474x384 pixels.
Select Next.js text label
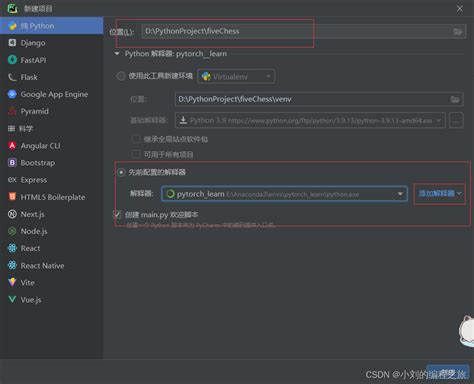pyautogui.click(x=32, y=214)
